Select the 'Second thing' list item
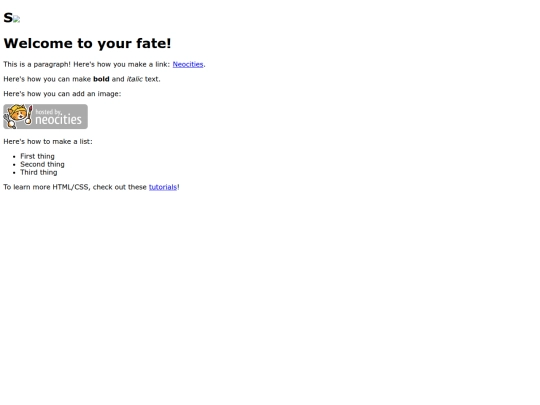Image resolution: width=540 pixels, height=405 pixels. [42, 164]
